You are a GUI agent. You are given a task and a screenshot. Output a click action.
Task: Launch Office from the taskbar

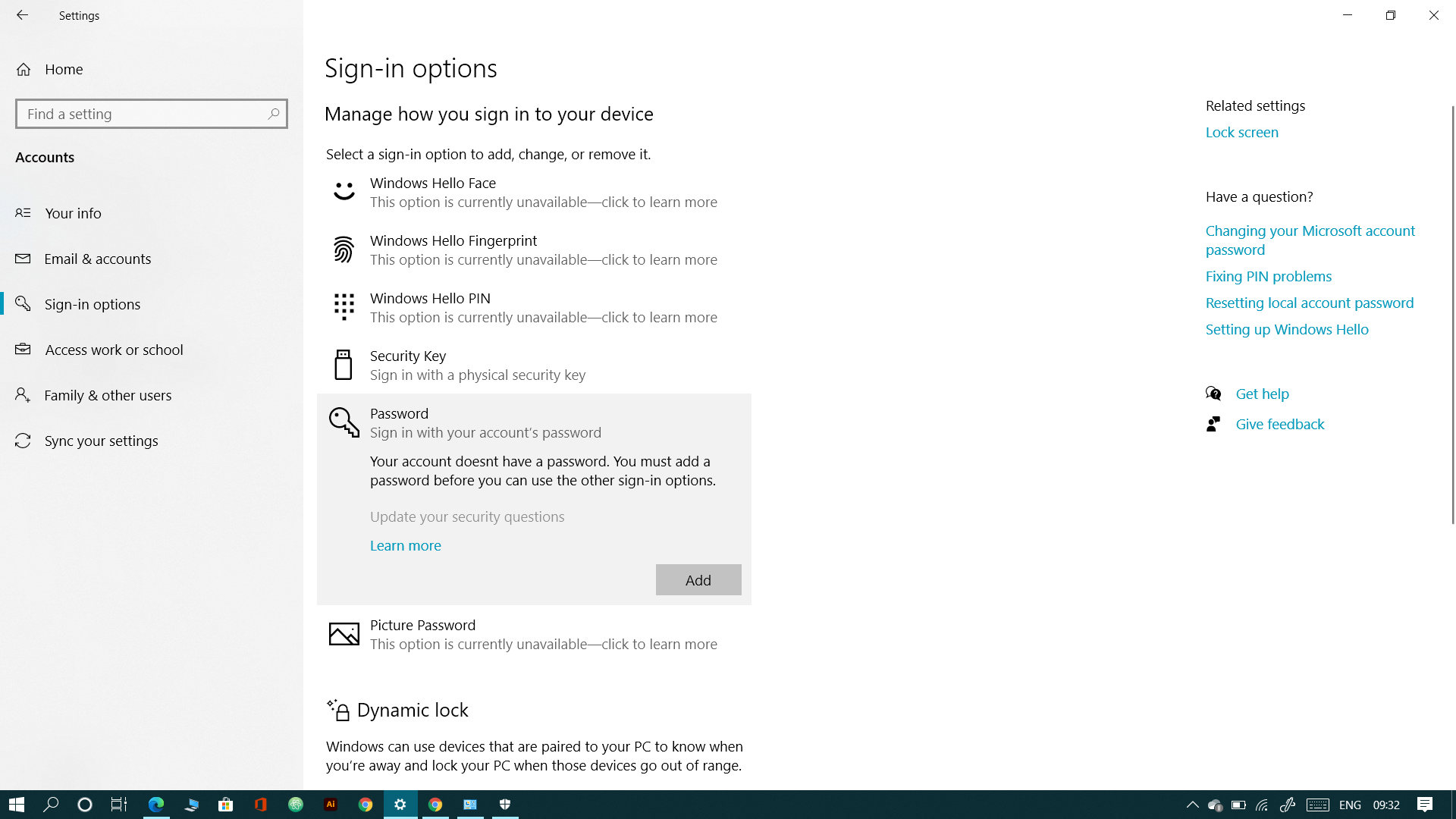point(261,805)
